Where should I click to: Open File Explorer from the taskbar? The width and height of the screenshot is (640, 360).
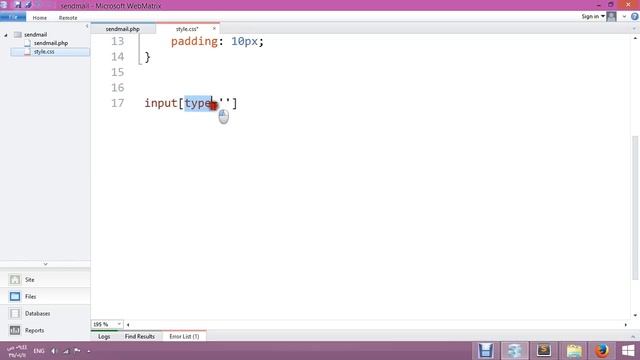(574, 350)
